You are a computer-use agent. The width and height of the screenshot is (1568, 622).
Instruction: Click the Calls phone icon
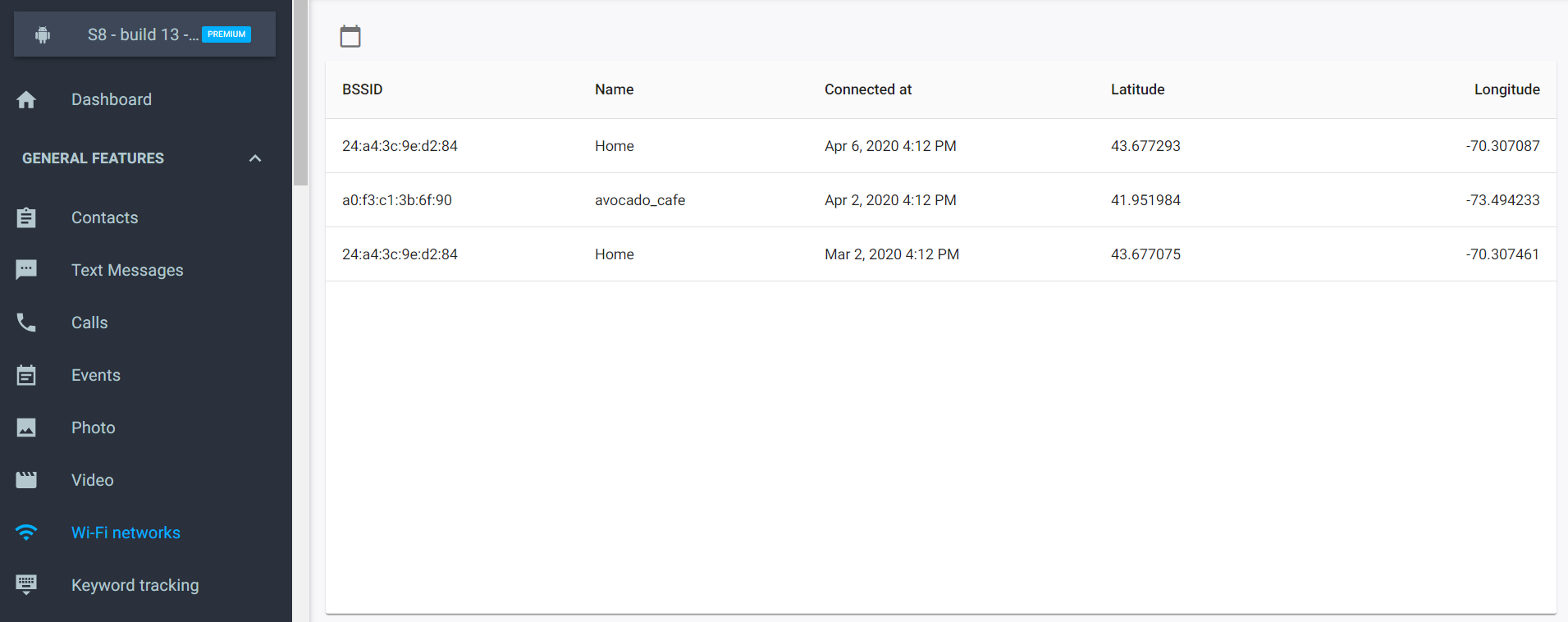pyautogui.click(x=26, y=322)
